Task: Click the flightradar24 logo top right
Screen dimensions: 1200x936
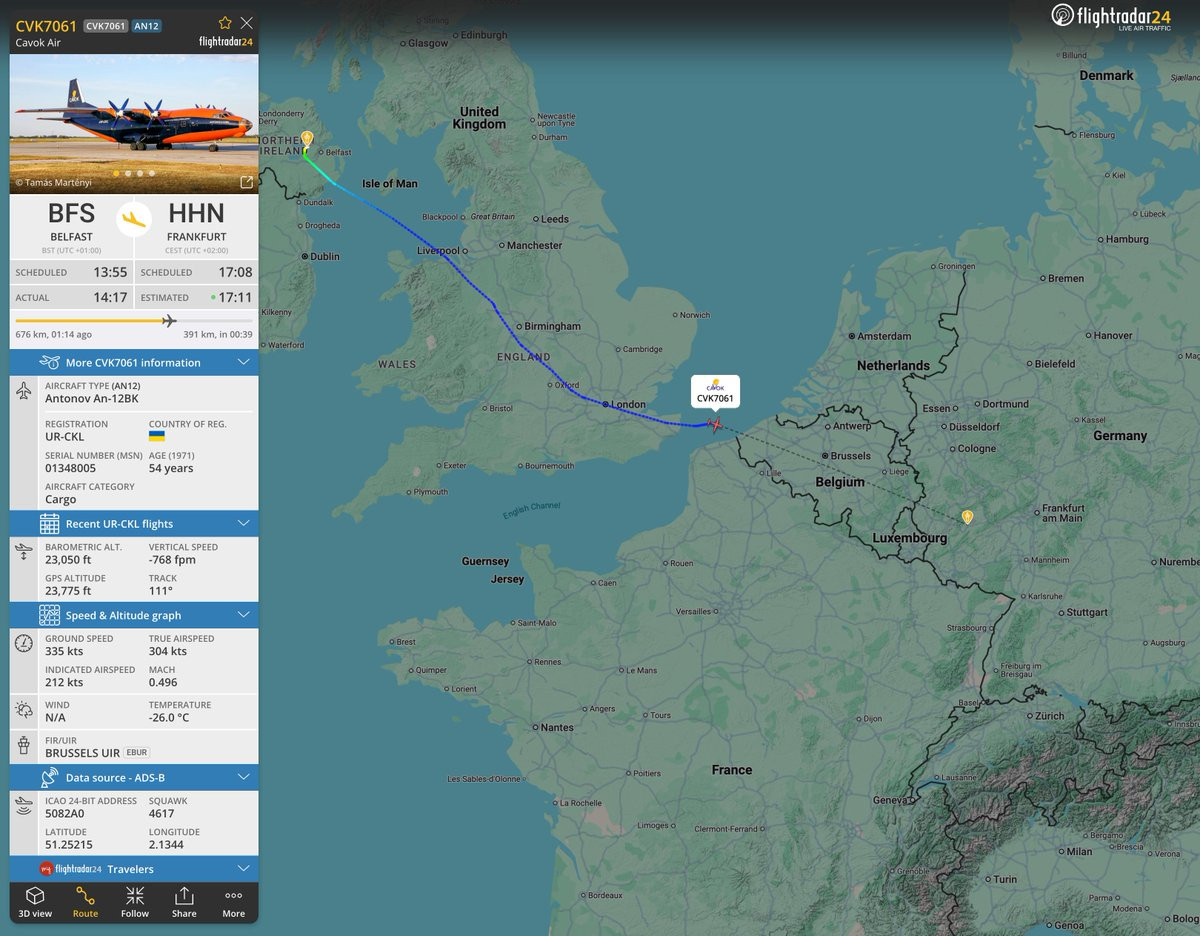Action: (1110, 17)
